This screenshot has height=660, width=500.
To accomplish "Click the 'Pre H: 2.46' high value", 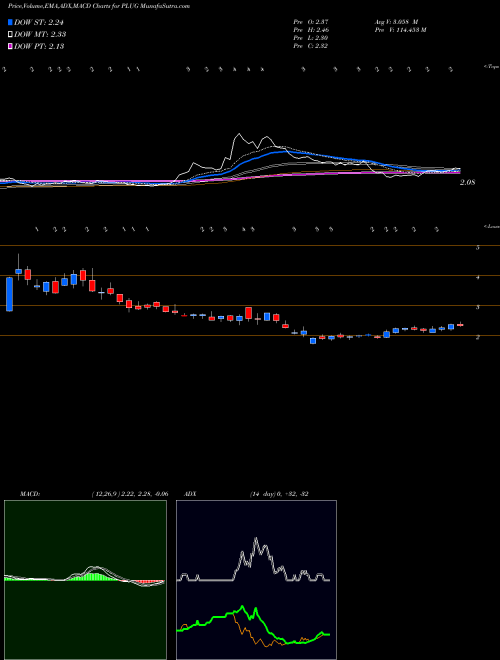I will (x=311, y=30).
